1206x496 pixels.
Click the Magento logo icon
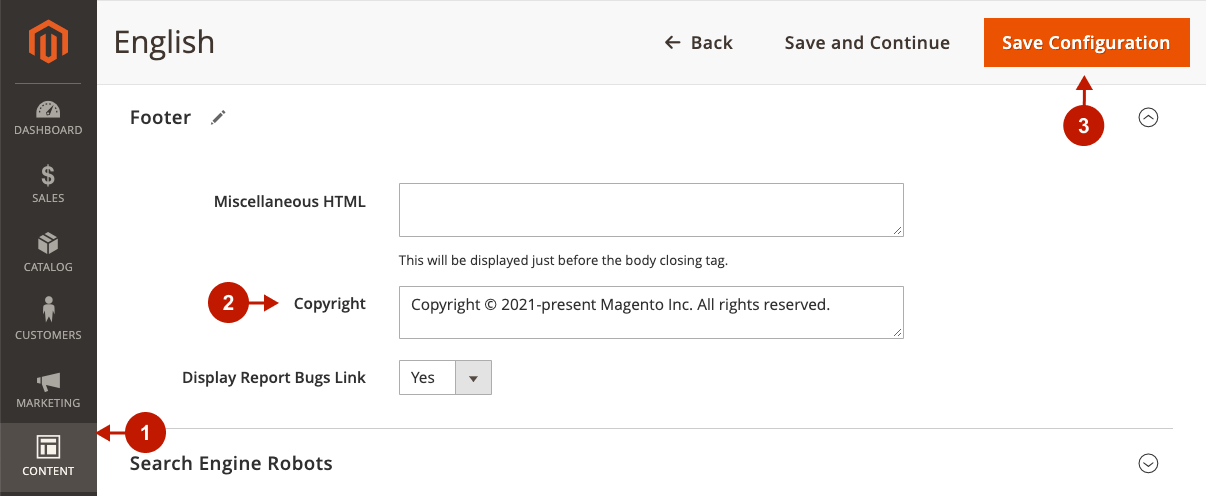click(48, 41)
